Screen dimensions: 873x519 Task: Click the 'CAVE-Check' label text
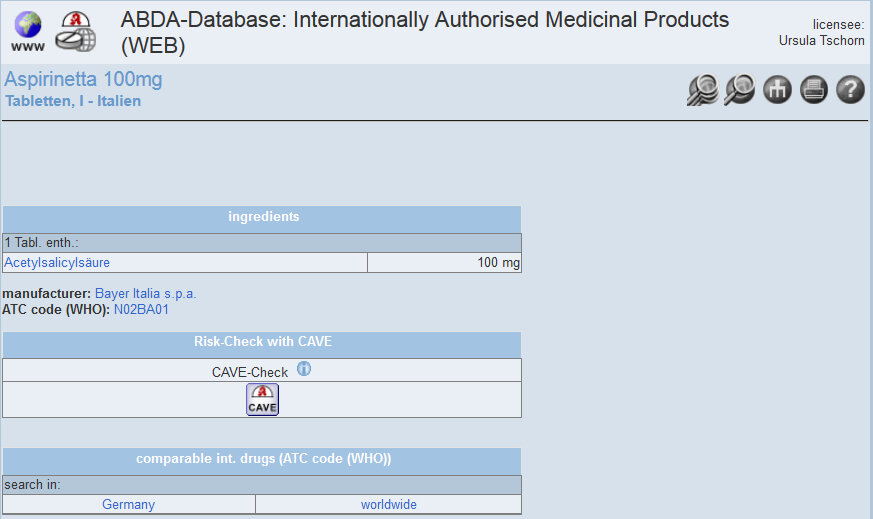point(249,372)
